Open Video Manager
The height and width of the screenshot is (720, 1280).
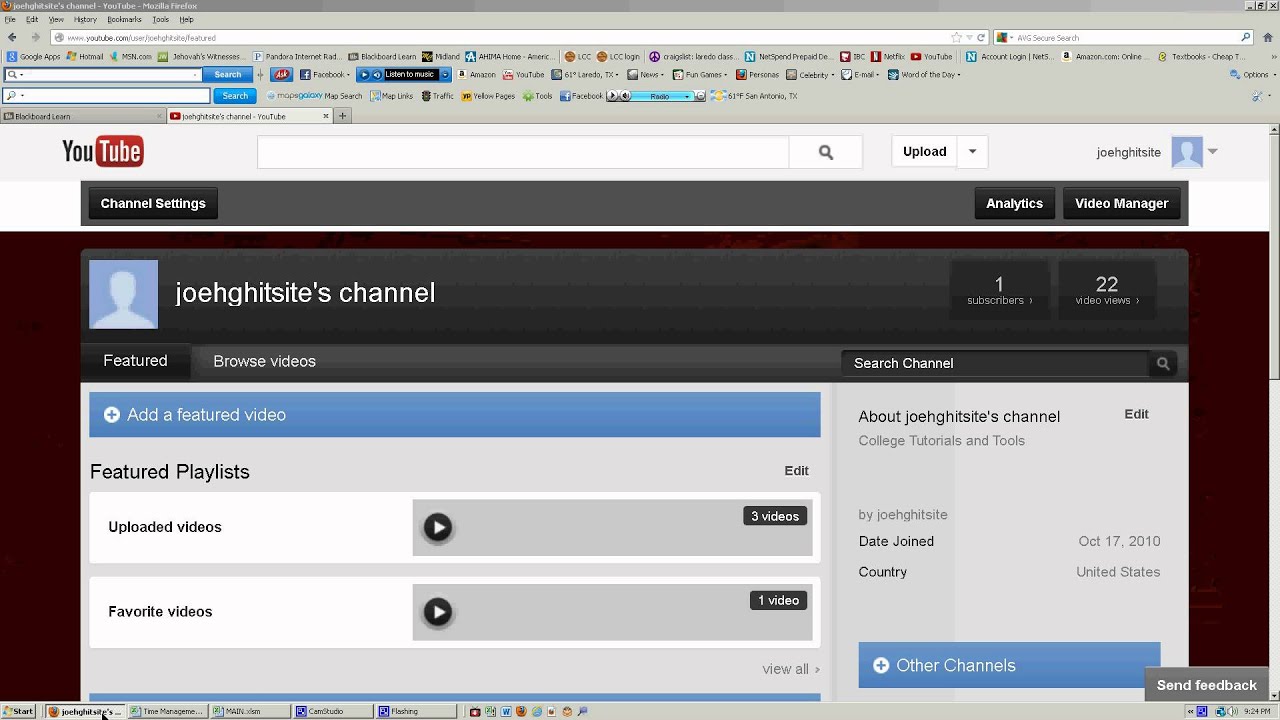[1121, 203]
